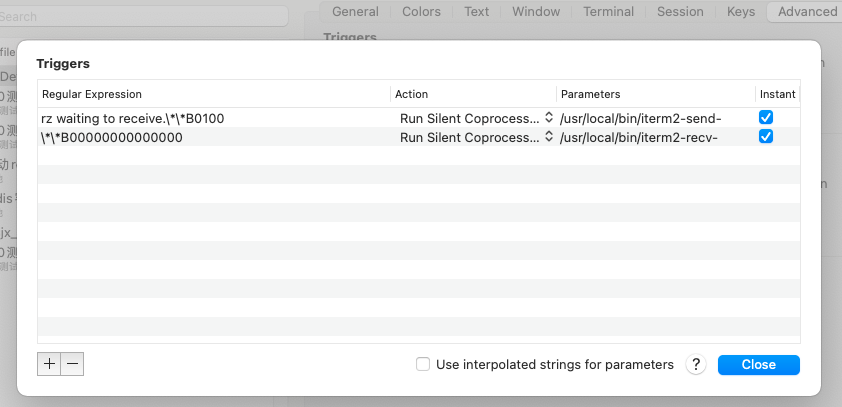842x407 pixels.
Task: Enable Use interpolated strings for parameters
Action: pyautogui.click(x=424, y=365)
